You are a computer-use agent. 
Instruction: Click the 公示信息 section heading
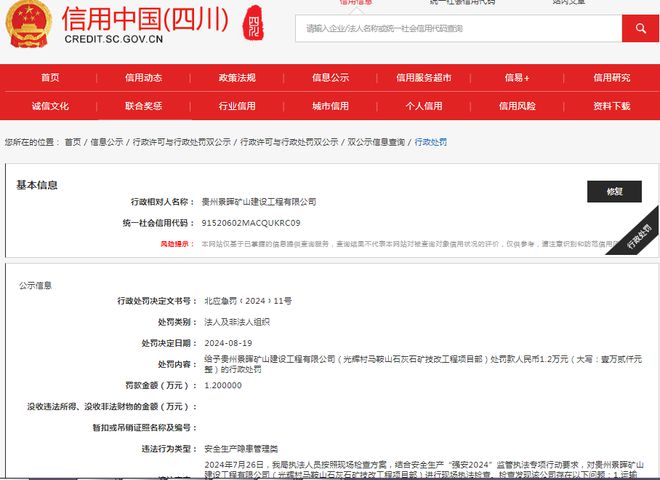click(x=35, y=285)
